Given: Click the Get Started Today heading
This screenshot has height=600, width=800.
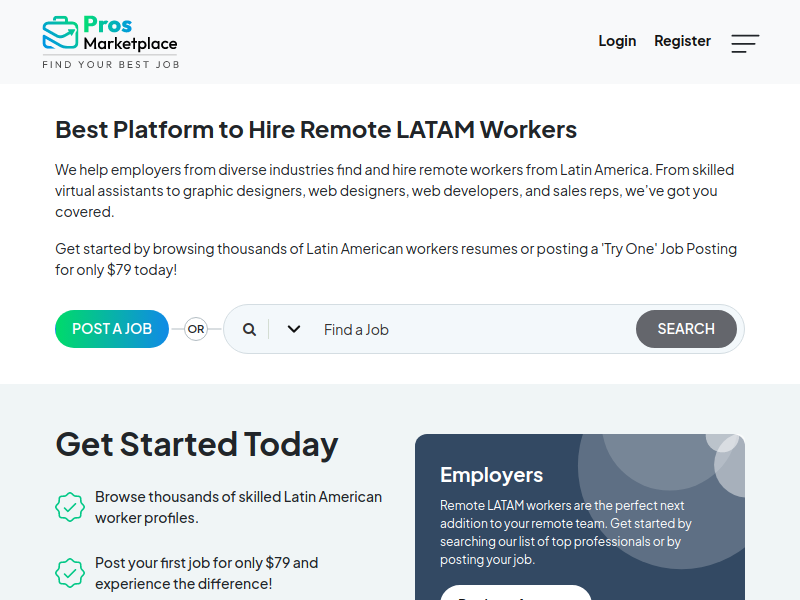Looking at the screenshot, I should point(197,444).
